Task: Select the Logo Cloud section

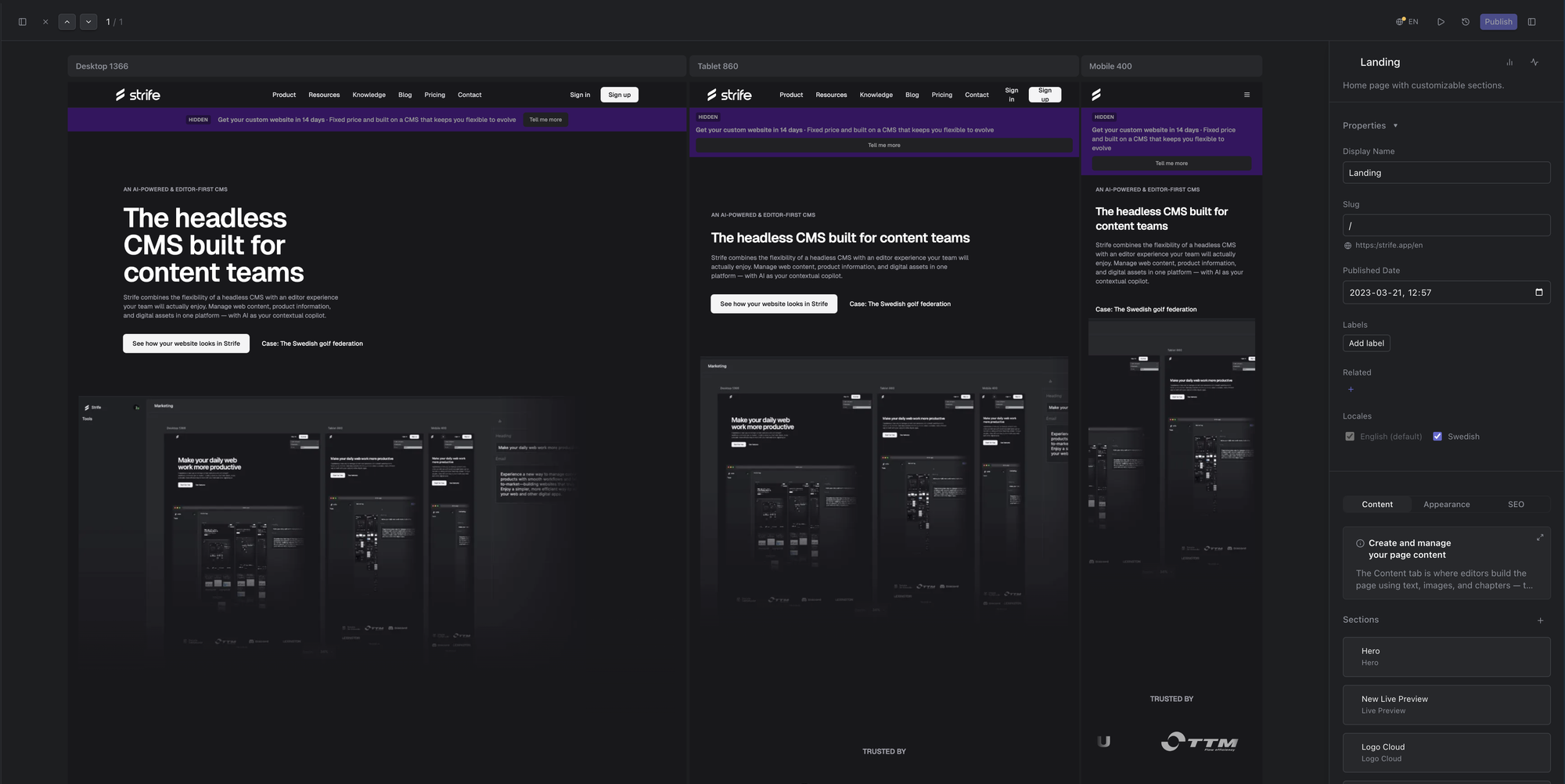Action: (1446, 753)
